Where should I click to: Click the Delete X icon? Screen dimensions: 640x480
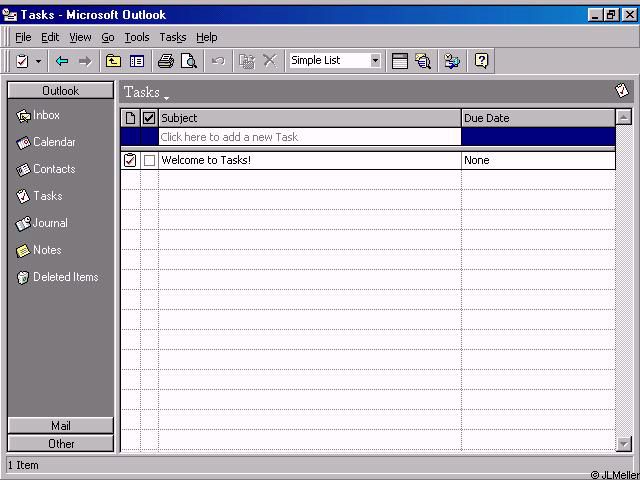click(x=270, y=61)
